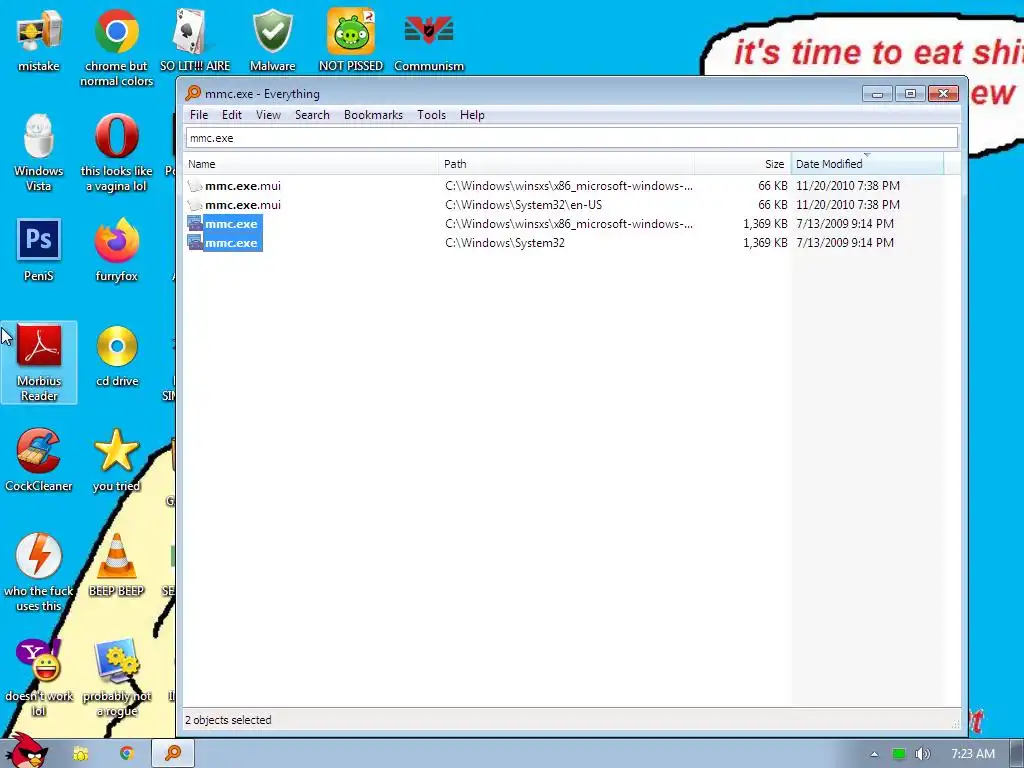Viewport: 1024px width, 768px height.
Task: Sort results by the Name column
Action: [311, 164]
